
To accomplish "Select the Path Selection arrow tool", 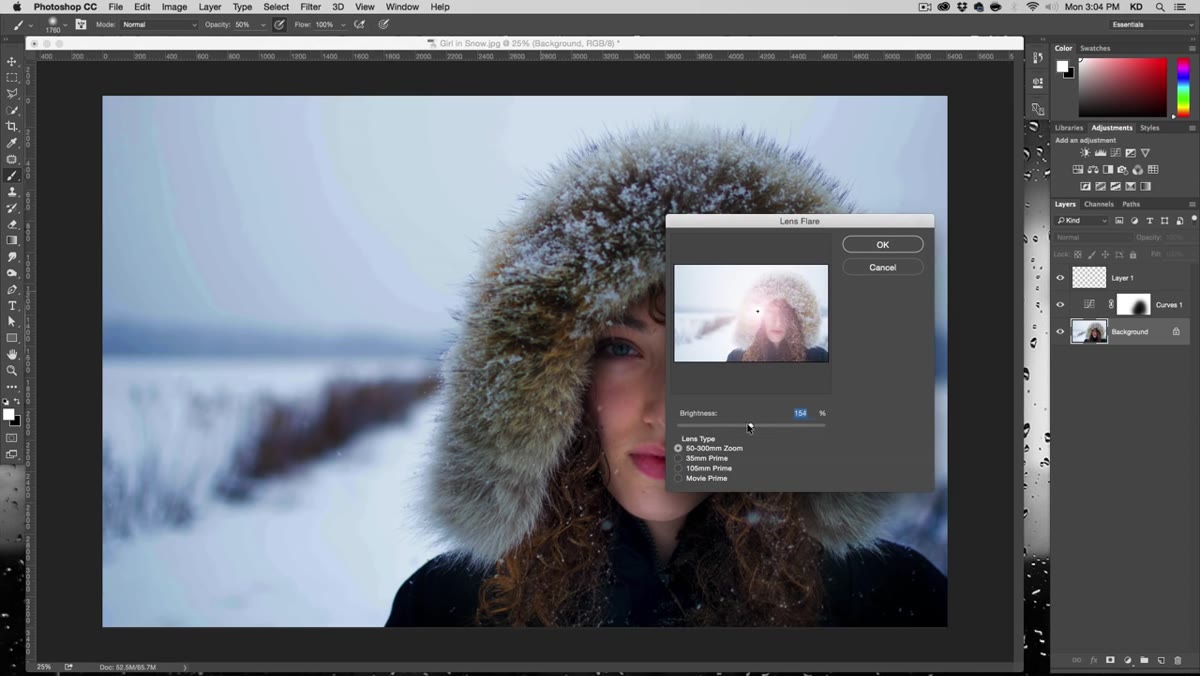I will (12, 321).
